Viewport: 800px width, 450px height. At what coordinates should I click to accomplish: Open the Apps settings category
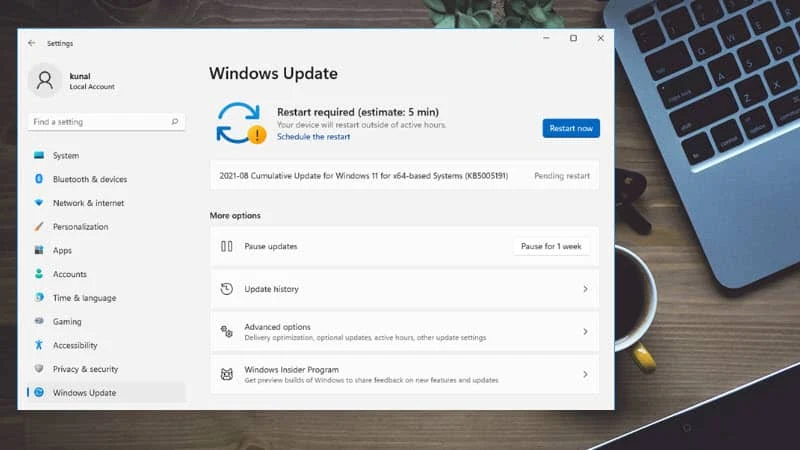(106, 250)
